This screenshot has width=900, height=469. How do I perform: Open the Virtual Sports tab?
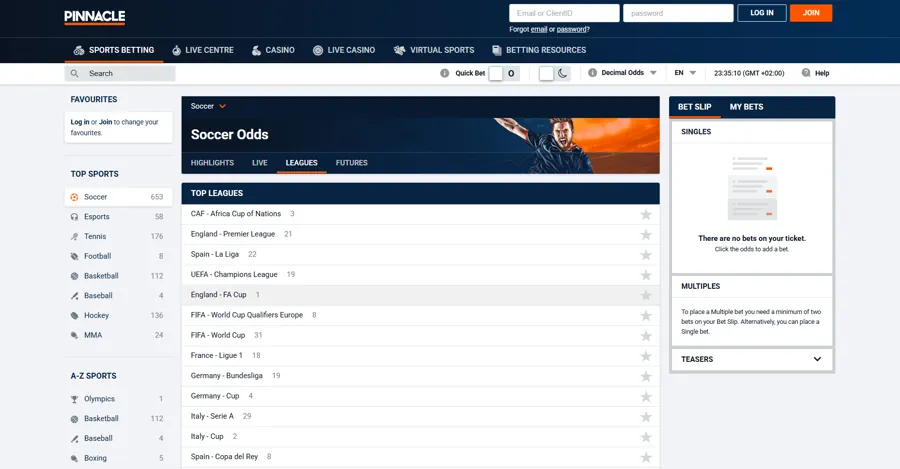pos(434,51)
